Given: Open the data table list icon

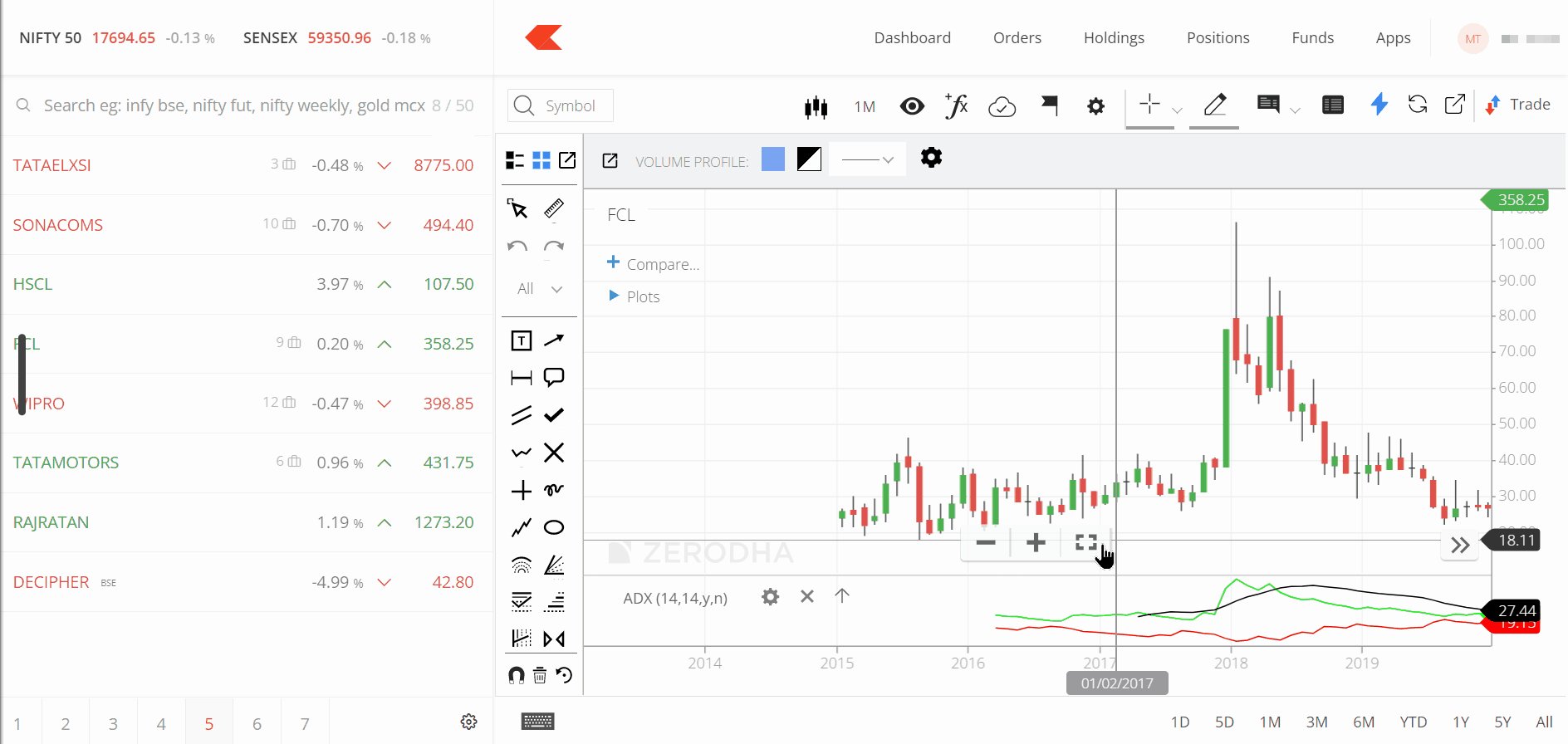Looking at the screenshot, I should tap(1333, 105).
